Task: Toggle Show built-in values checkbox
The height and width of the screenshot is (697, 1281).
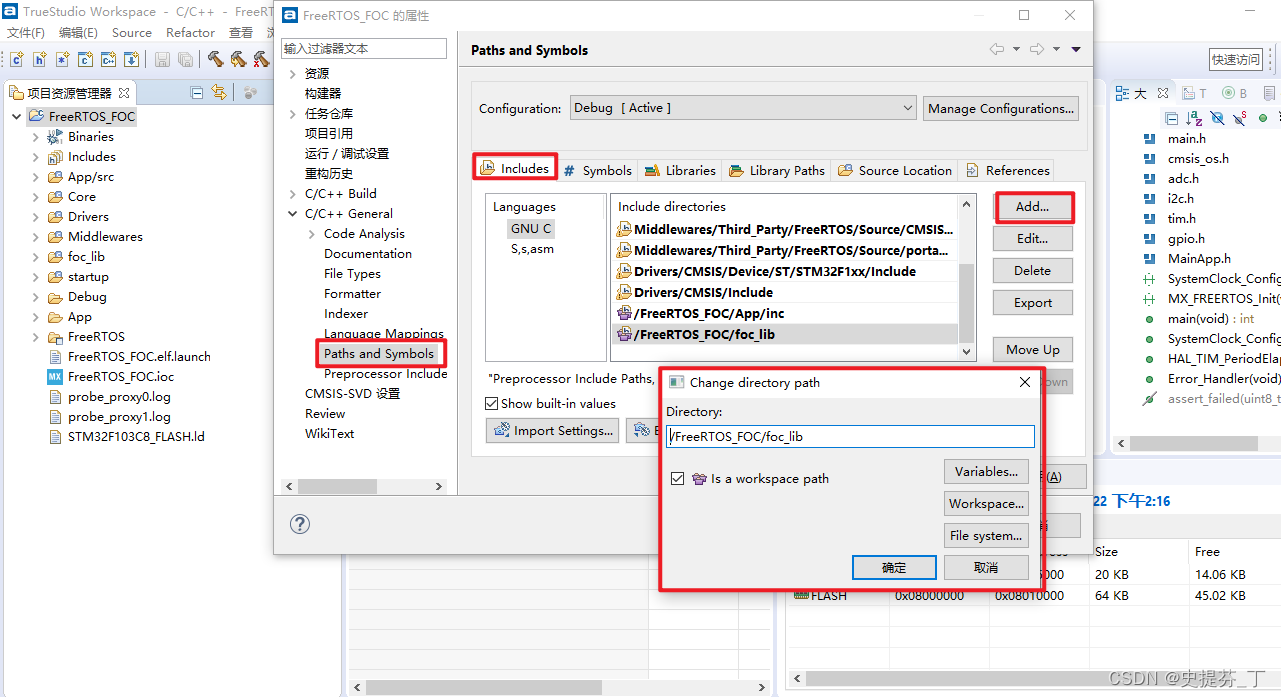Action: 491,404
